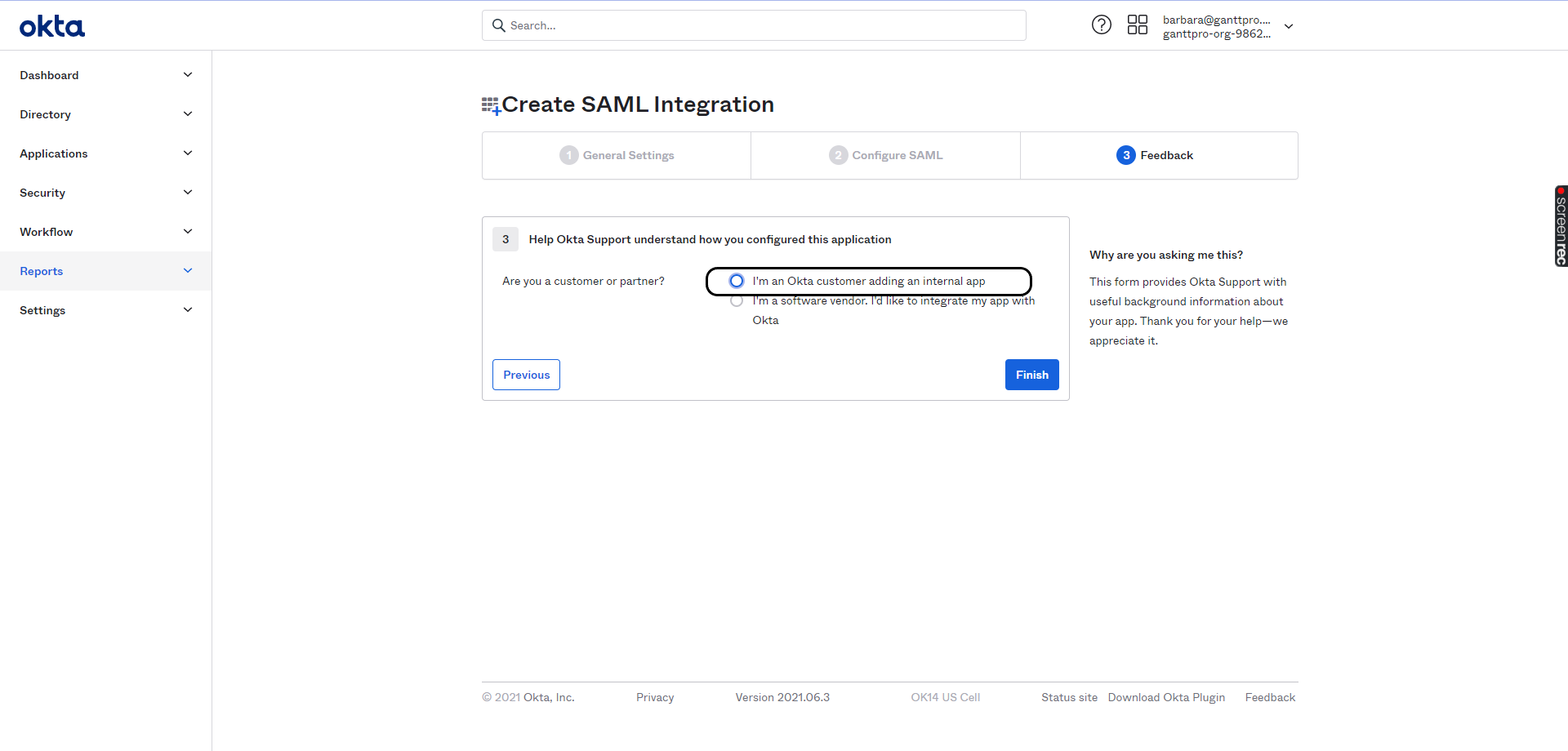
Task: Click the Create SAML Integration app icon
Action: (x=491, y=105)
